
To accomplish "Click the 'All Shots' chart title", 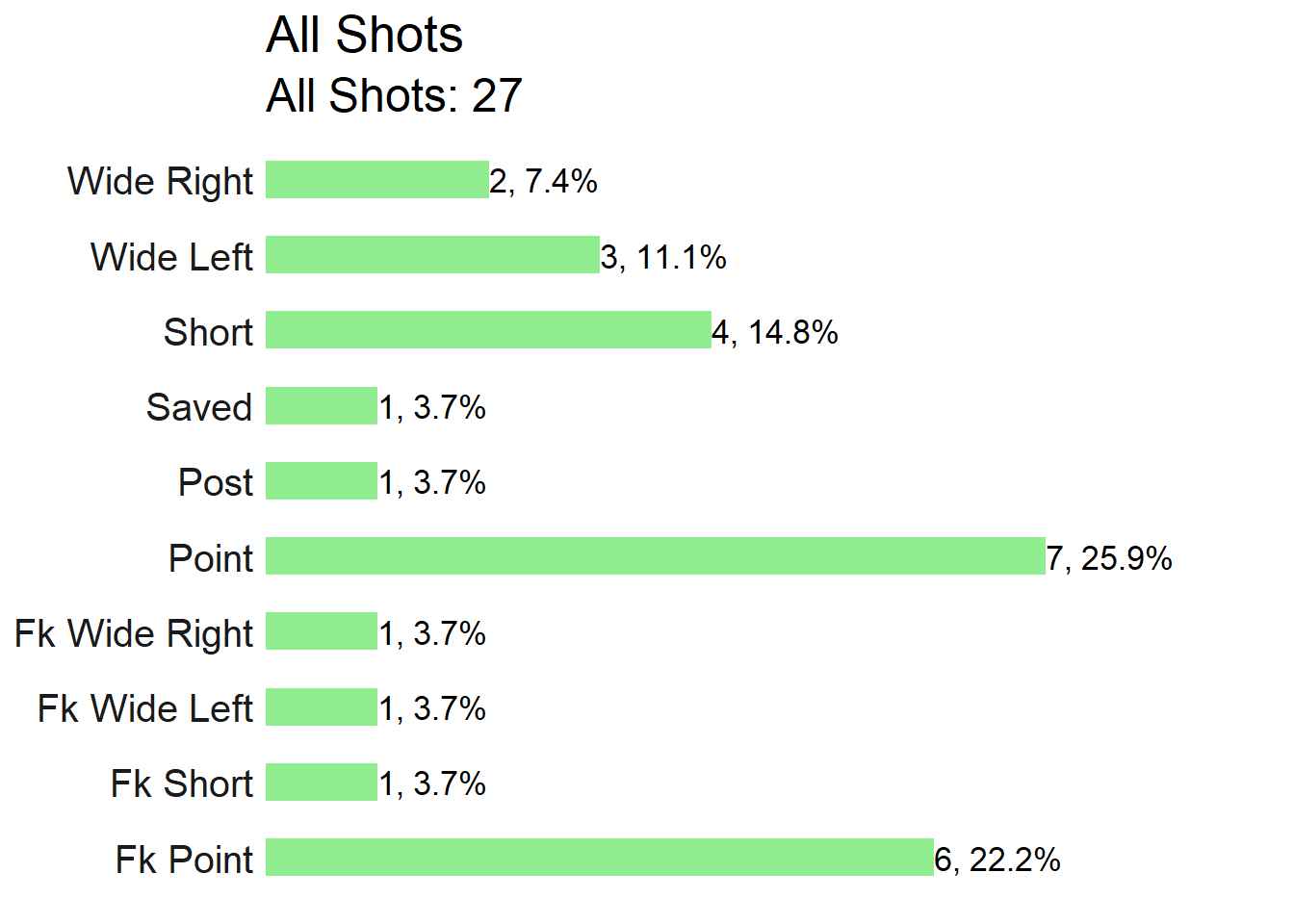I will coord(364,36).
